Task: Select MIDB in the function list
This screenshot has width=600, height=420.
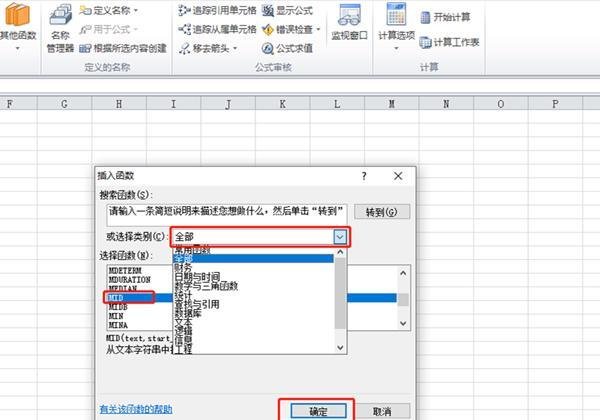Action: 118,307
